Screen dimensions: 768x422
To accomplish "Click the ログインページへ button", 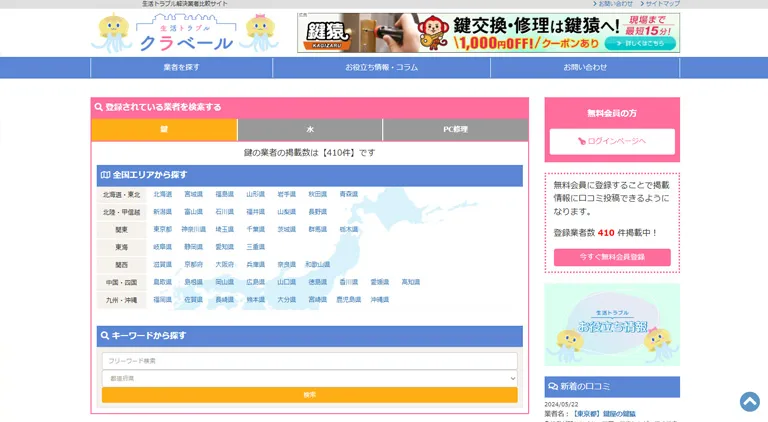I will [x=612, y=141].
